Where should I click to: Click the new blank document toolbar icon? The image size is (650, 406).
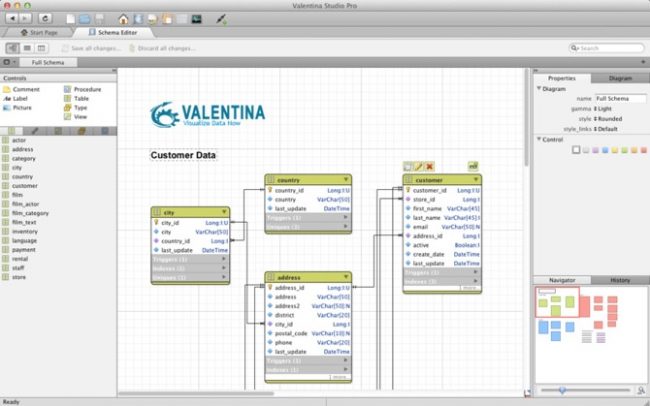(71, 19)
